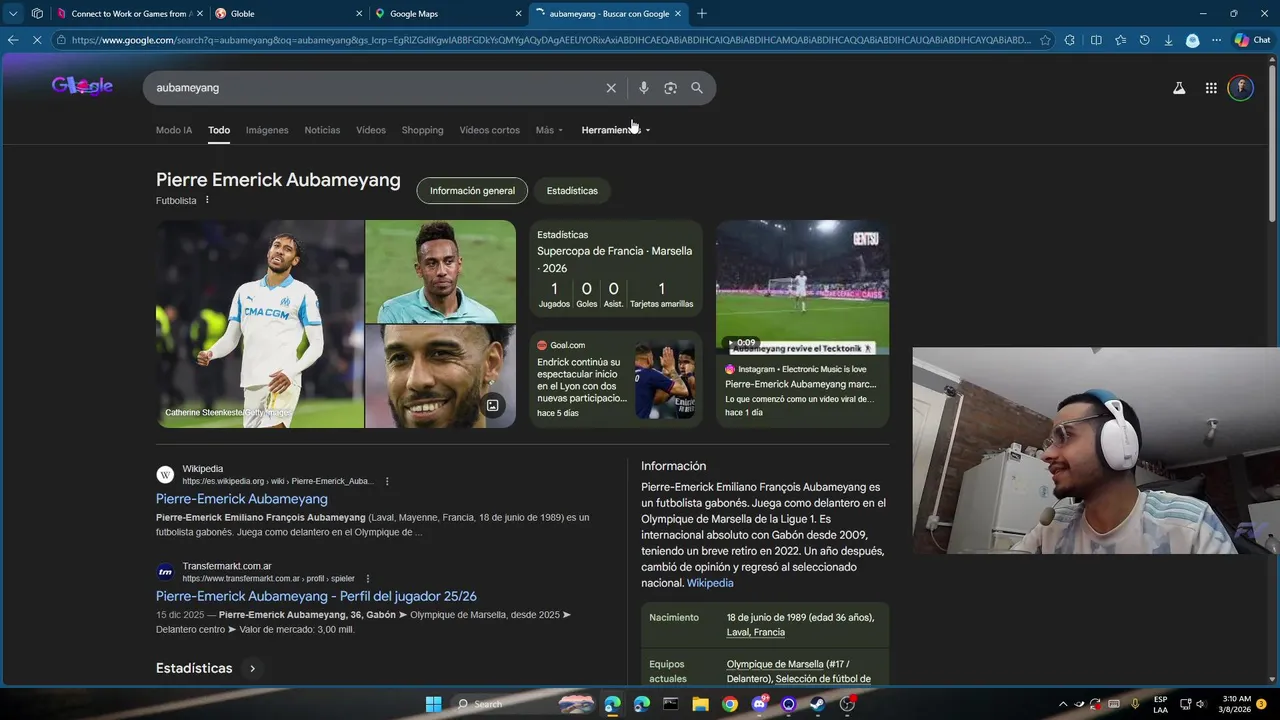This screenshot has height=720, width=1280.
Task: Open a new browser tab
Action: (x=701, y=13)
